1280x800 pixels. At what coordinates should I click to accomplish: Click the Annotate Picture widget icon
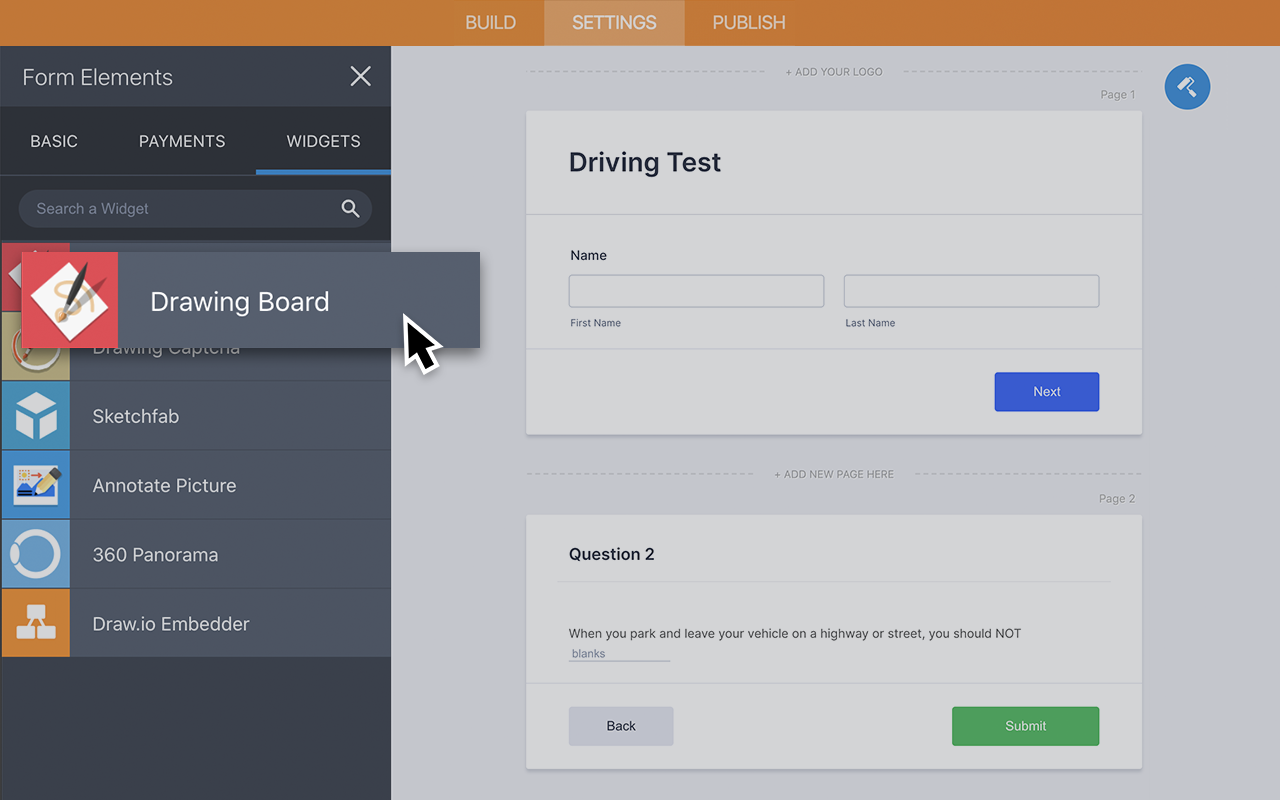pos(36,485)
